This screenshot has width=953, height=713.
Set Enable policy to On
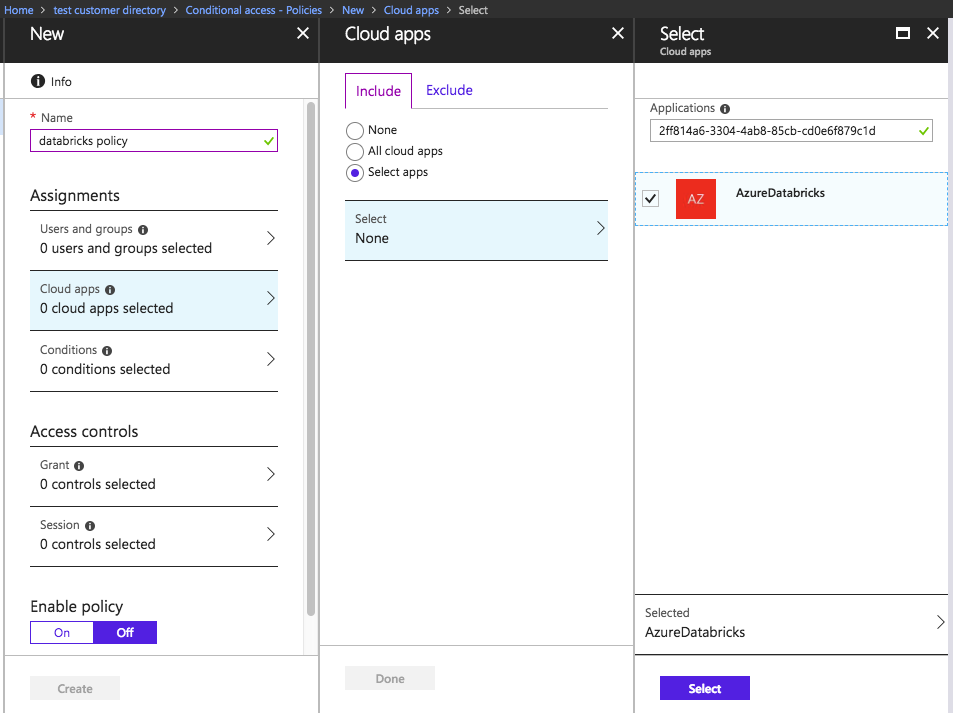tap(61, 632)
